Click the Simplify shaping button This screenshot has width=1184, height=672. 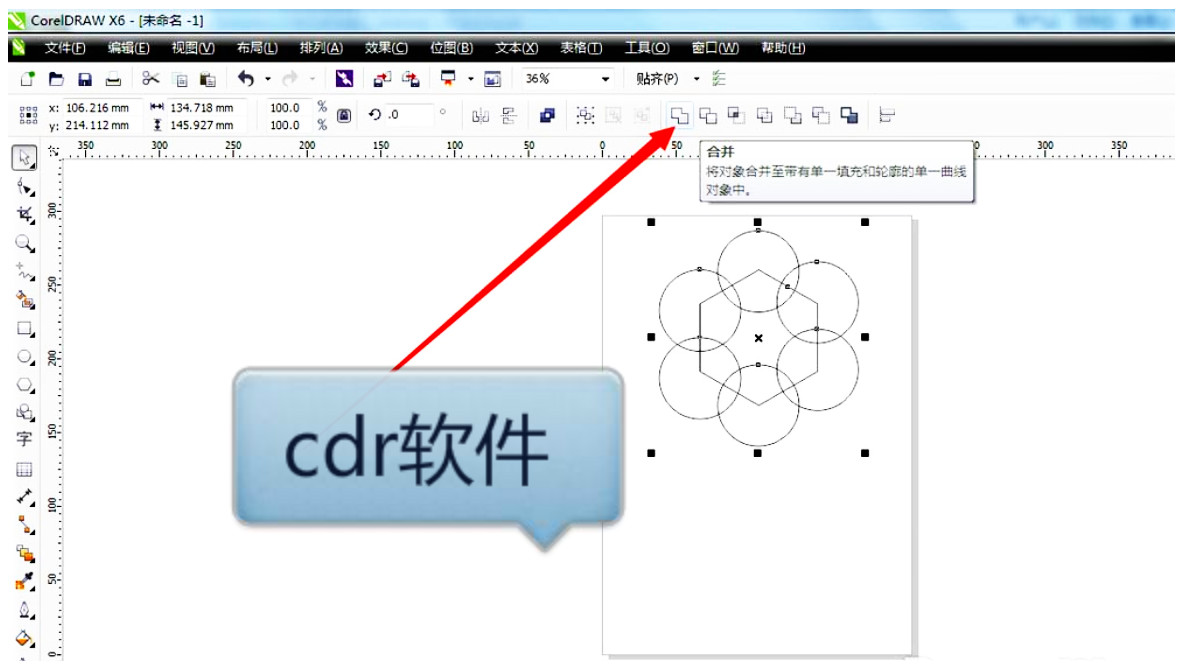(x=764, y=116)
